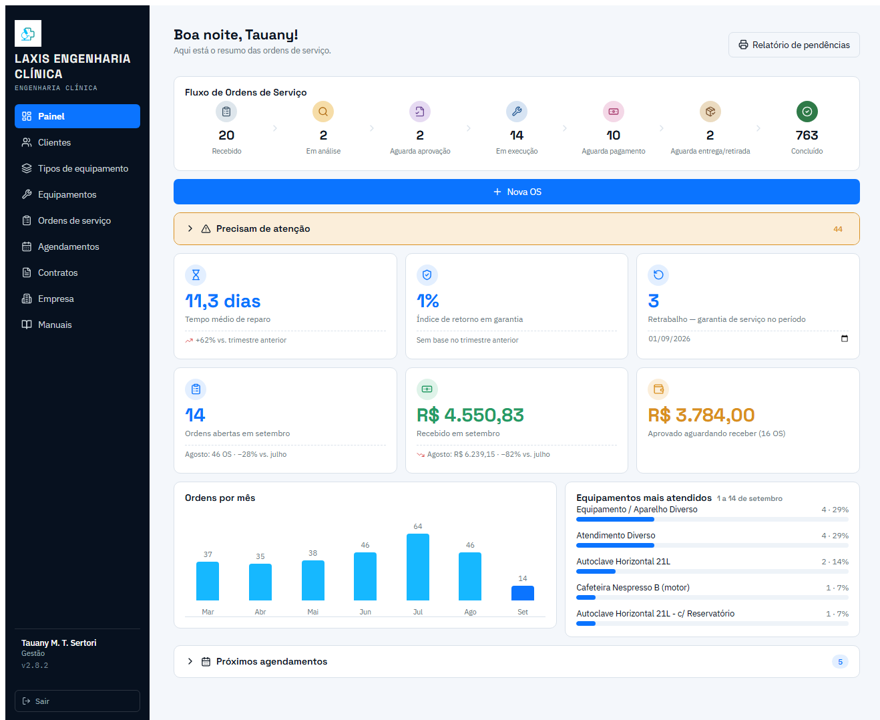This screenshot has height=720, width=880.
Task: Click the Aguarda aprovação document icon
Action: (x=420, y=112)
